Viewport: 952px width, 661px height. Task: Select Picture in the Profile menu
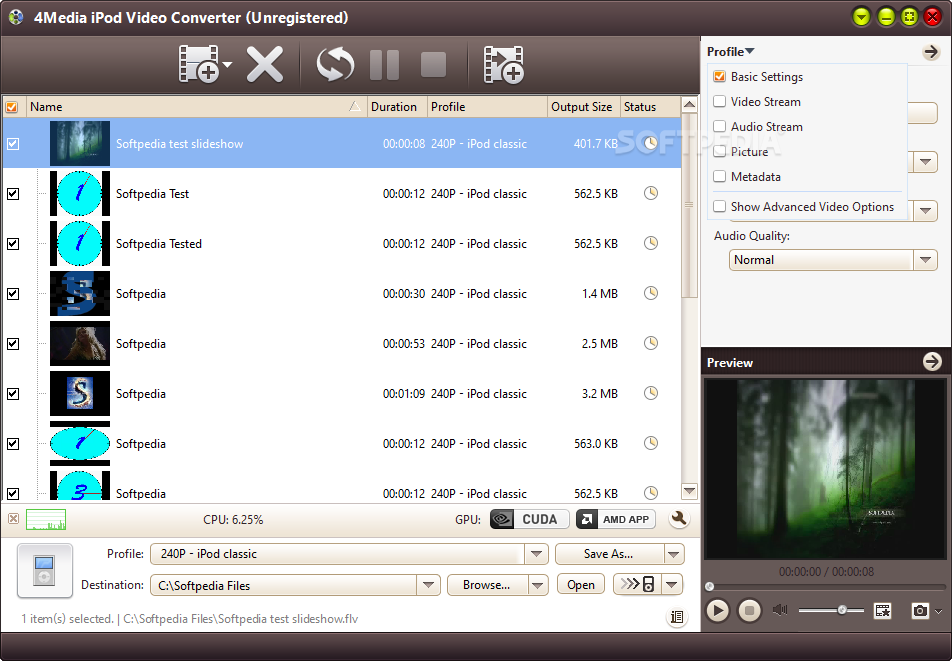click(749, 152)
